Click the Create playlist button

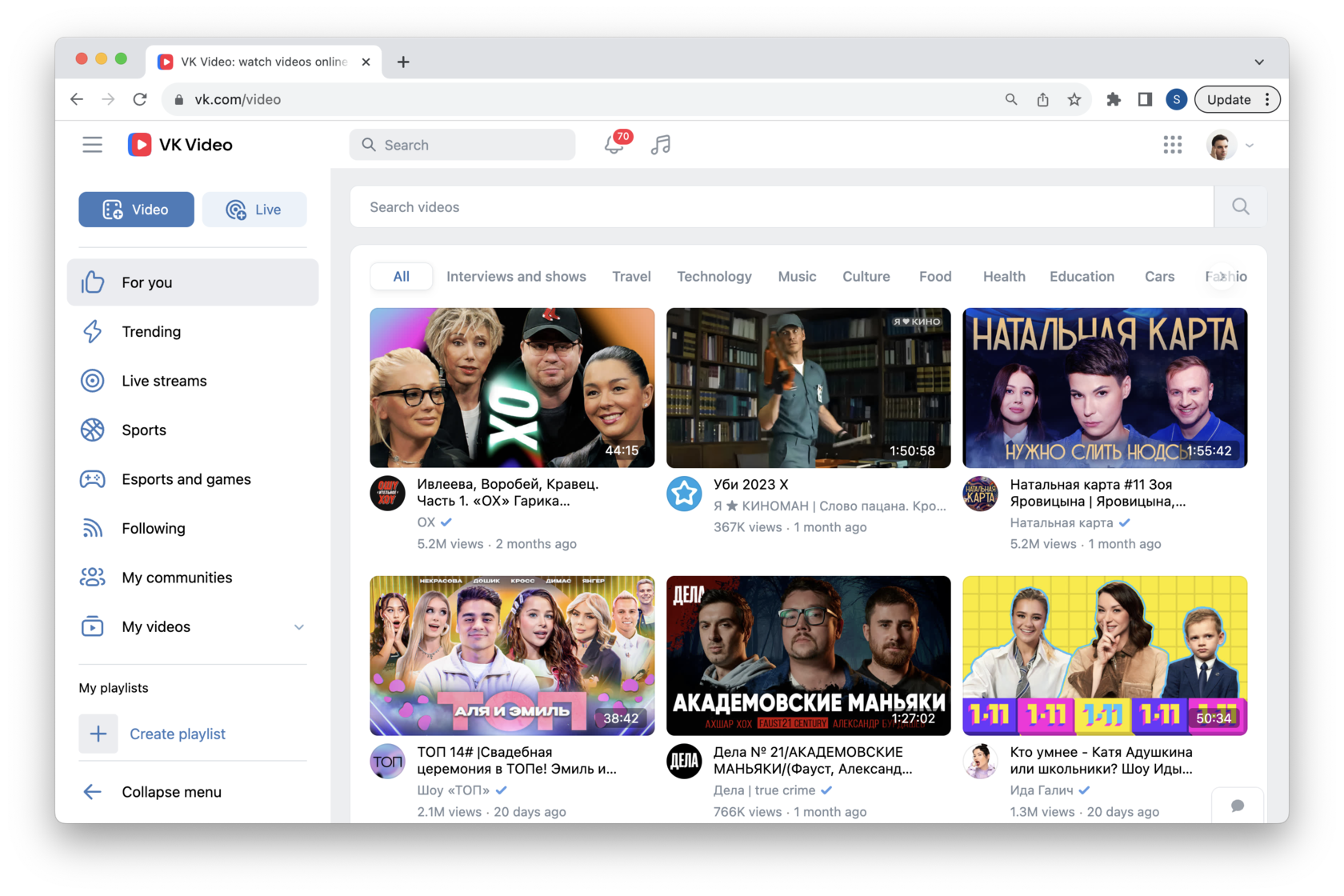178,734
